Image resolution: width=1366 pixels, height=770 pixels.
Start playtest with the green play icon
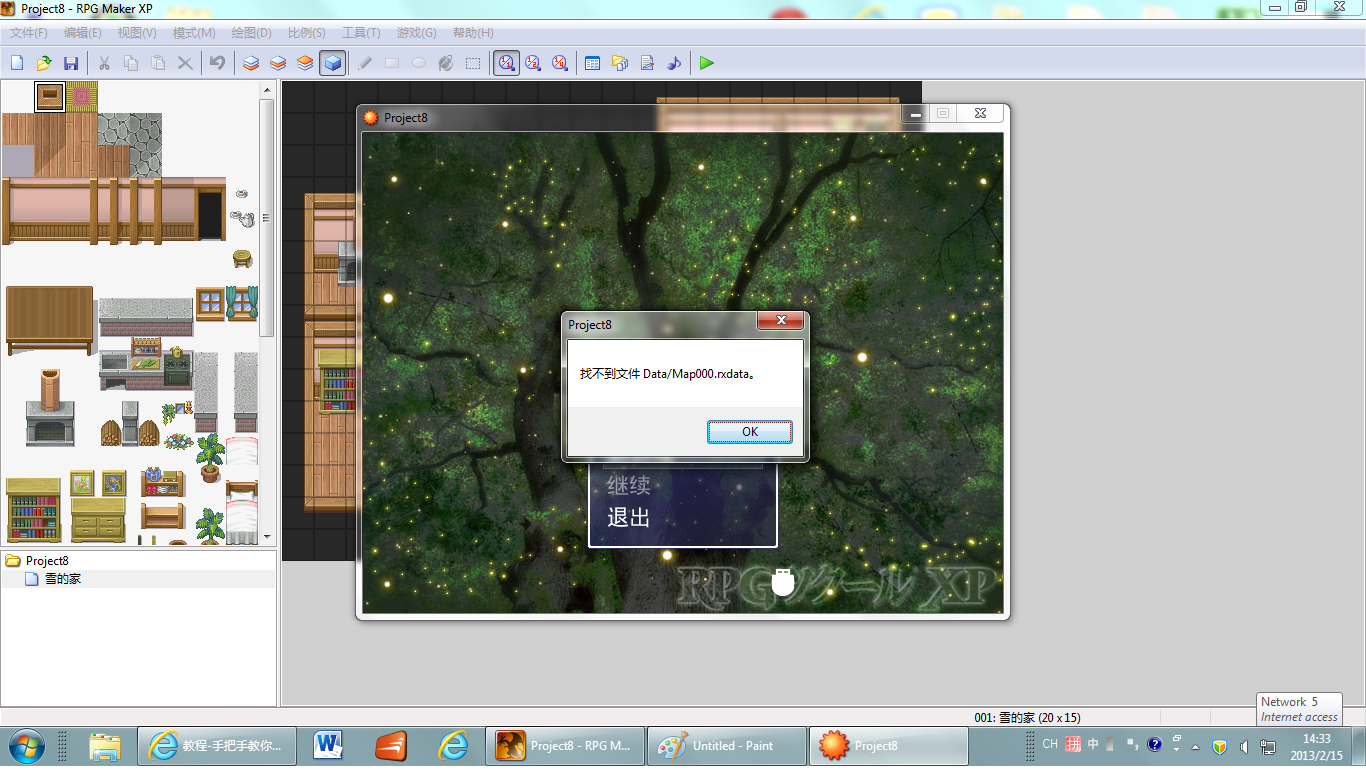tap(707, 63)
